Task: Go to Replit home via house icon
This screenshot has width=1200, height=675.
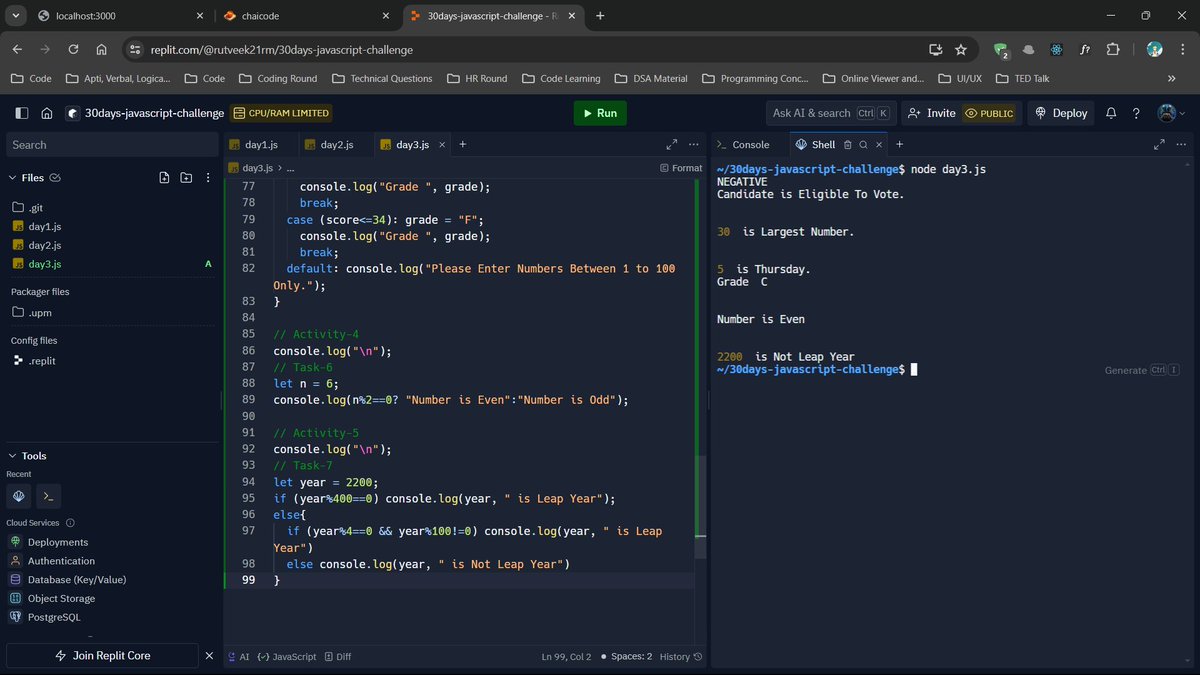Action: pyautogui.click(x=46, y=113)
